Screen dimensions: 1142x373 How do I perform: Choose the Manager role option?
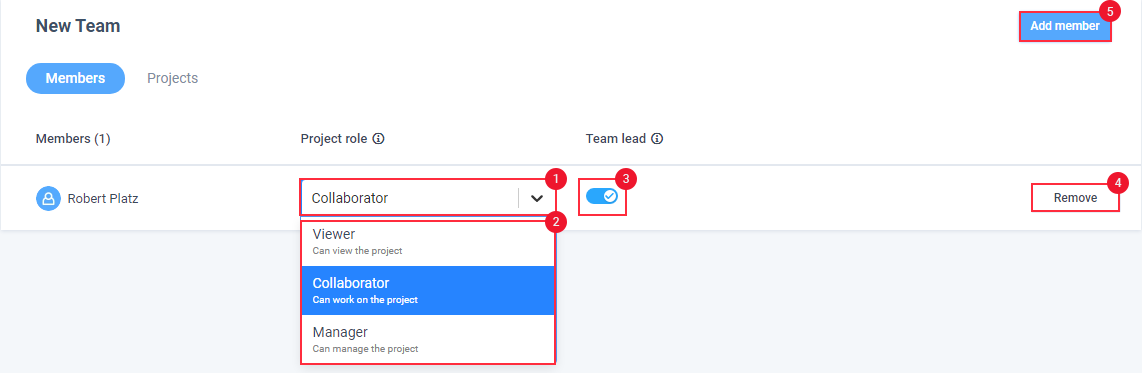(x=428, y=339)
